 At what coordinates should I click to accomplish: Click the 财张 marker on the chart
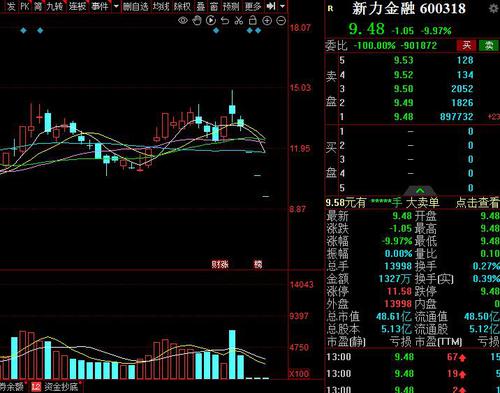[220, 265]
